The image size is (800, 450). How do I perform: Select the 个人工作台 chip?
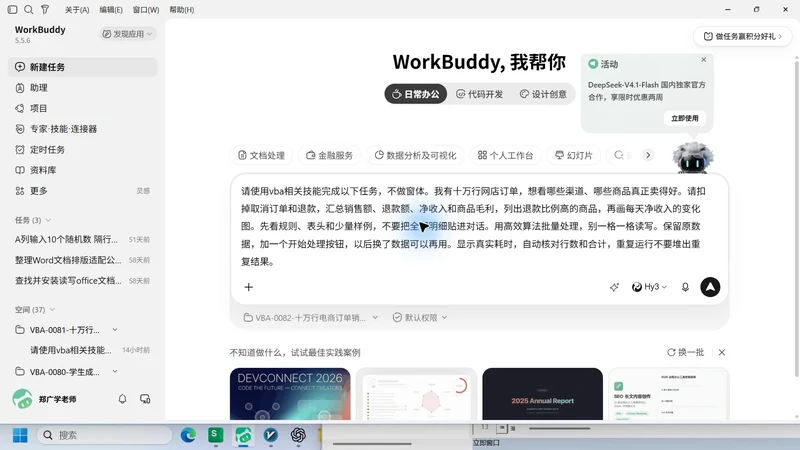(x=506, y=155)
